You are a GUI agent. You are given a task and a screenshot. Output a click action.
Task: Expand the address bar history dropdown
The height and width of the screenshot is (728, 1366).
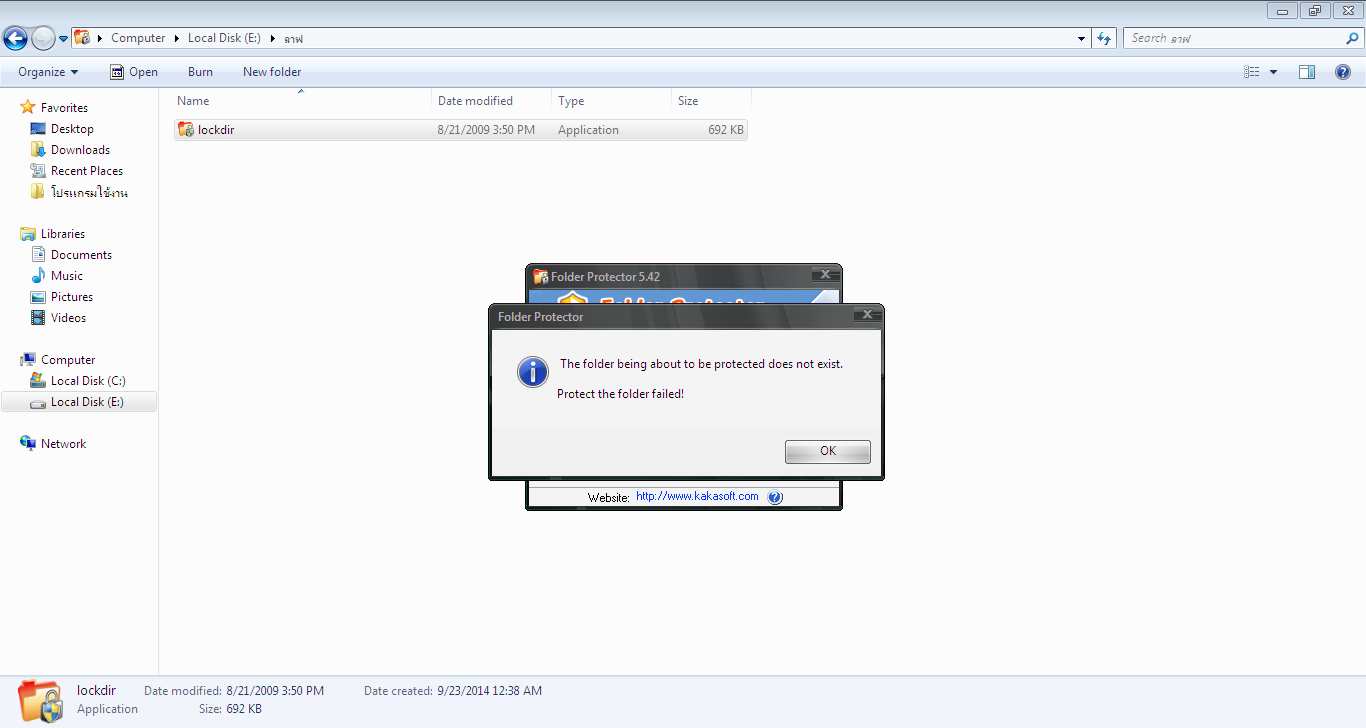[1082, 39]
